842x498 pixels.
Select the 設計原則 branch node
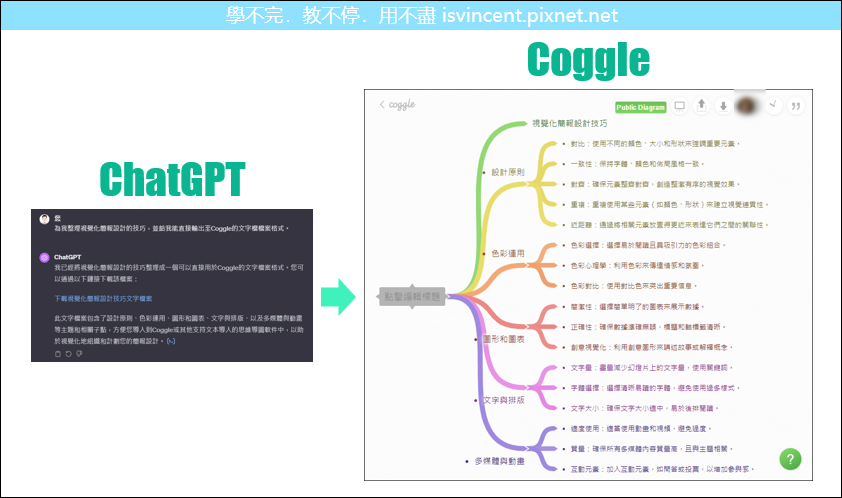(507, 172)
